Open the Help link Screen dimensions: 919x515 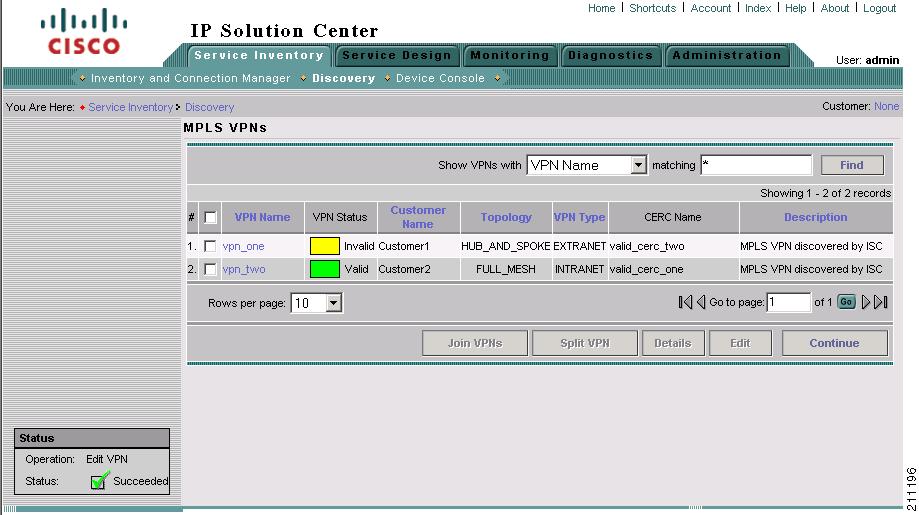[x=795, y=8]
